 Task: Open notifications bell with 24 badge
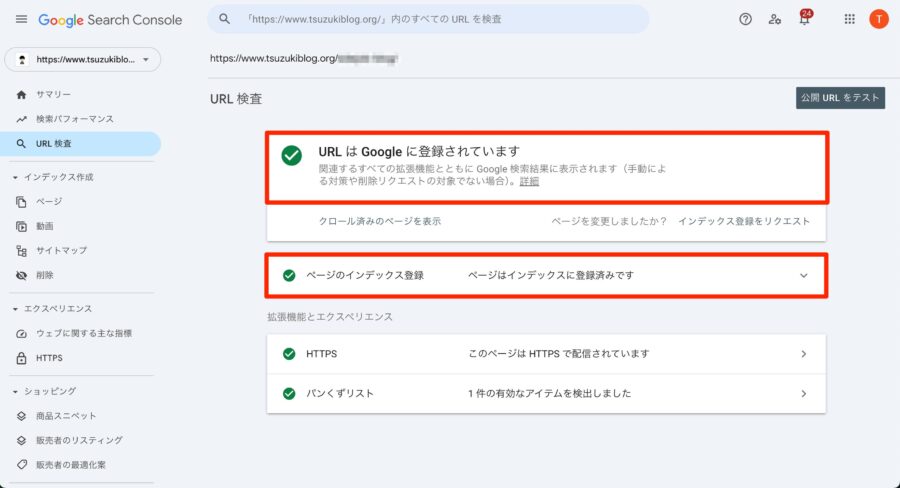[805, 18]
